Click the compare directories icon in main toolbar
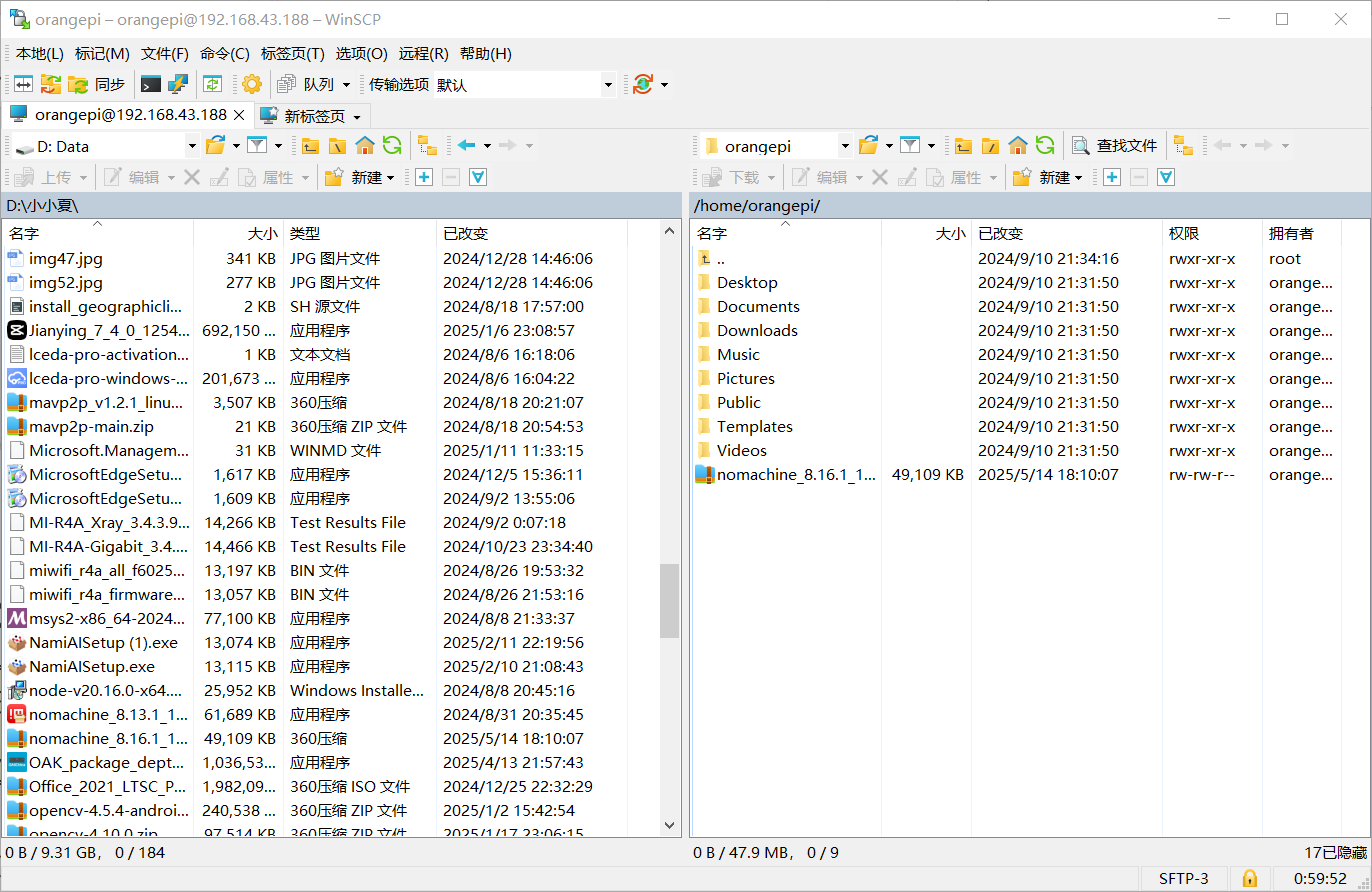This screenshot has width=1372, height=892. (x=23, y=85)
